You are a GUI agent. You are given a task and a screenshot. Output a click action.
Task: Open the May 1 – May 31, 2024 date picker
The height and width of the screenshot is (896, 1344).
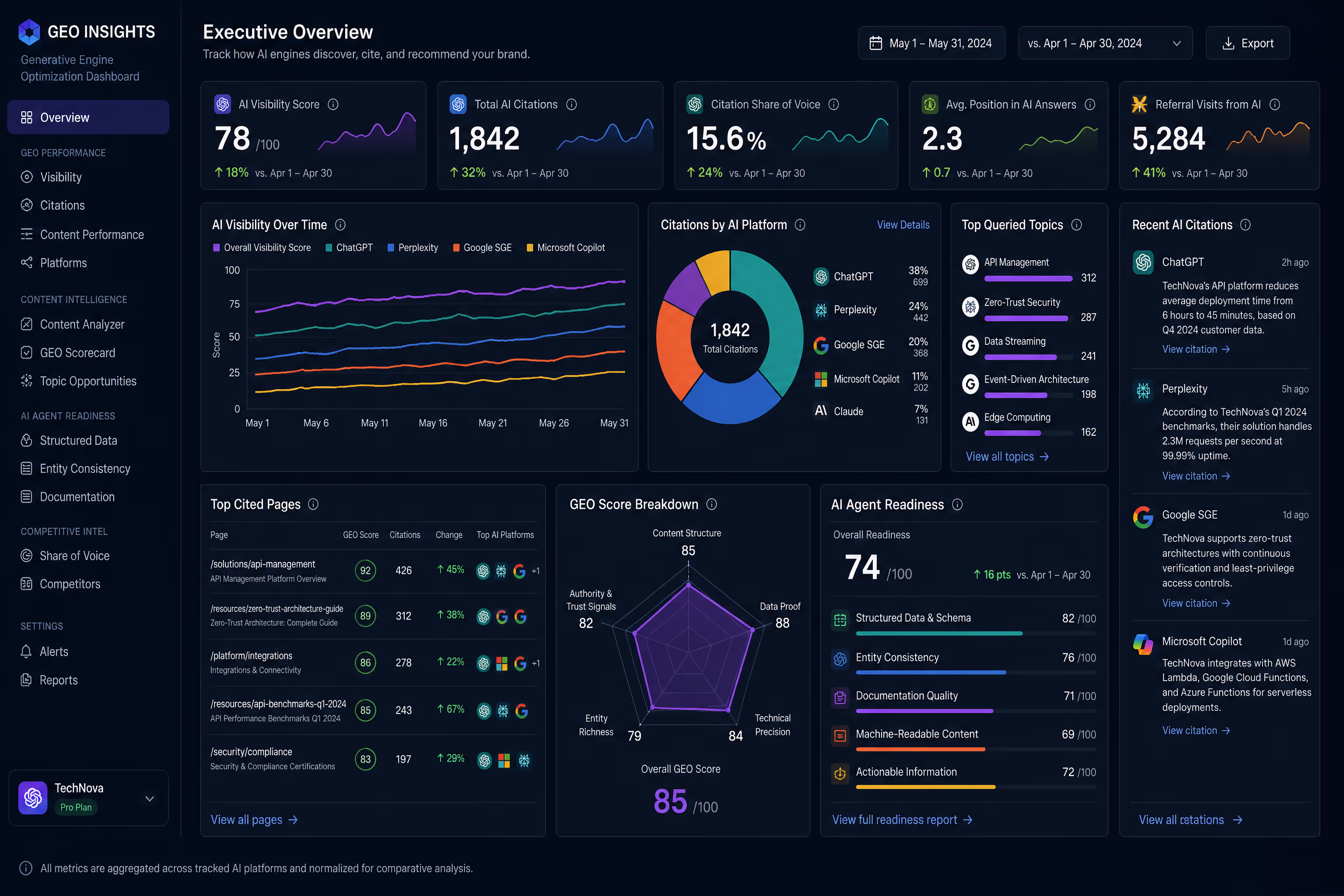click(931, 43)
